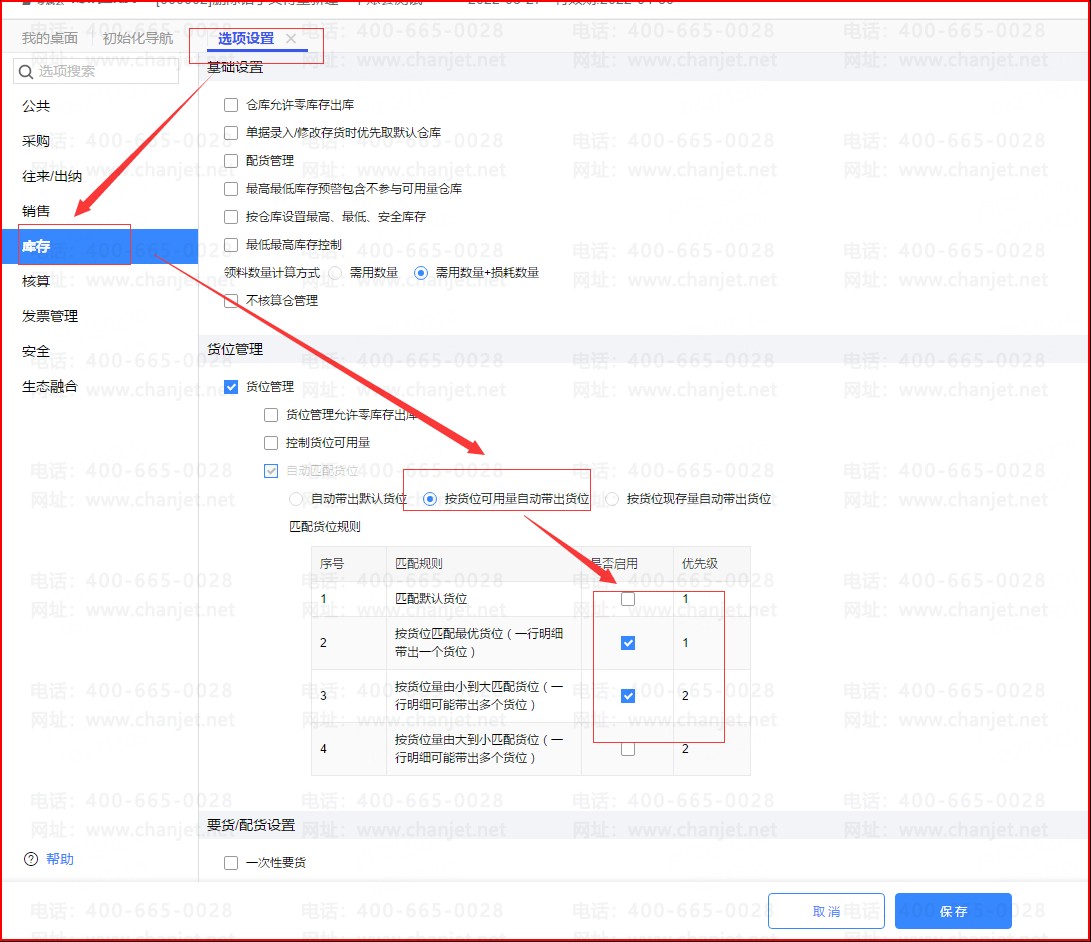Select the 选项设置 tab
This screenshot has height=942, width=1091.
(x=246, y=38)
